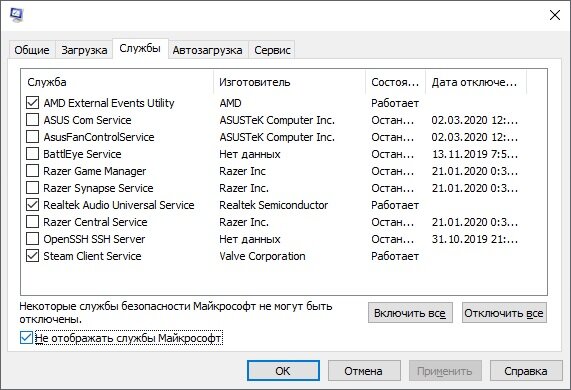571x390 pixels.
Task: Sort by the Служба column header
Action: point(118,82)
